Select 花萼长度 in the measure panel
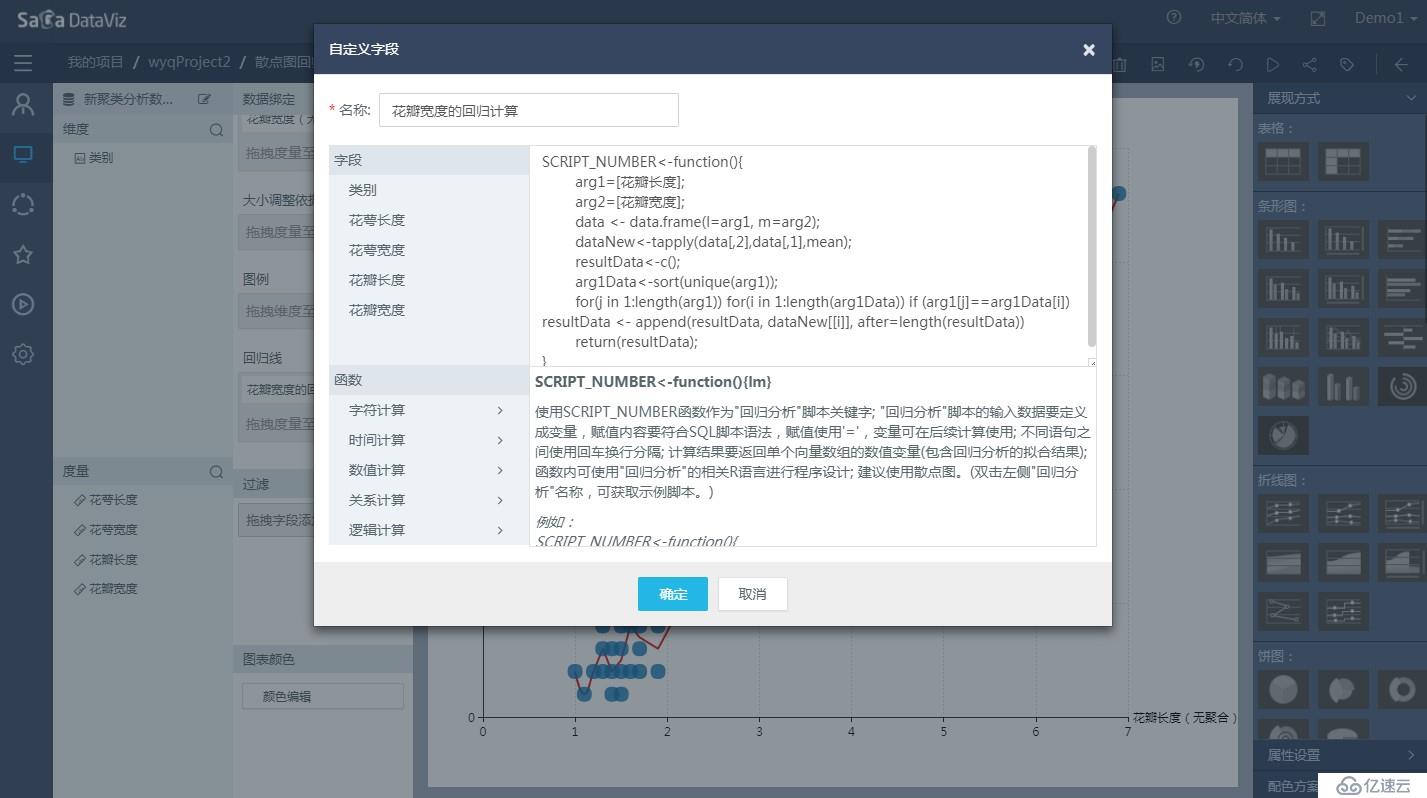Image resolution: width=1427 pixels, height=798 pixels. 113,500
